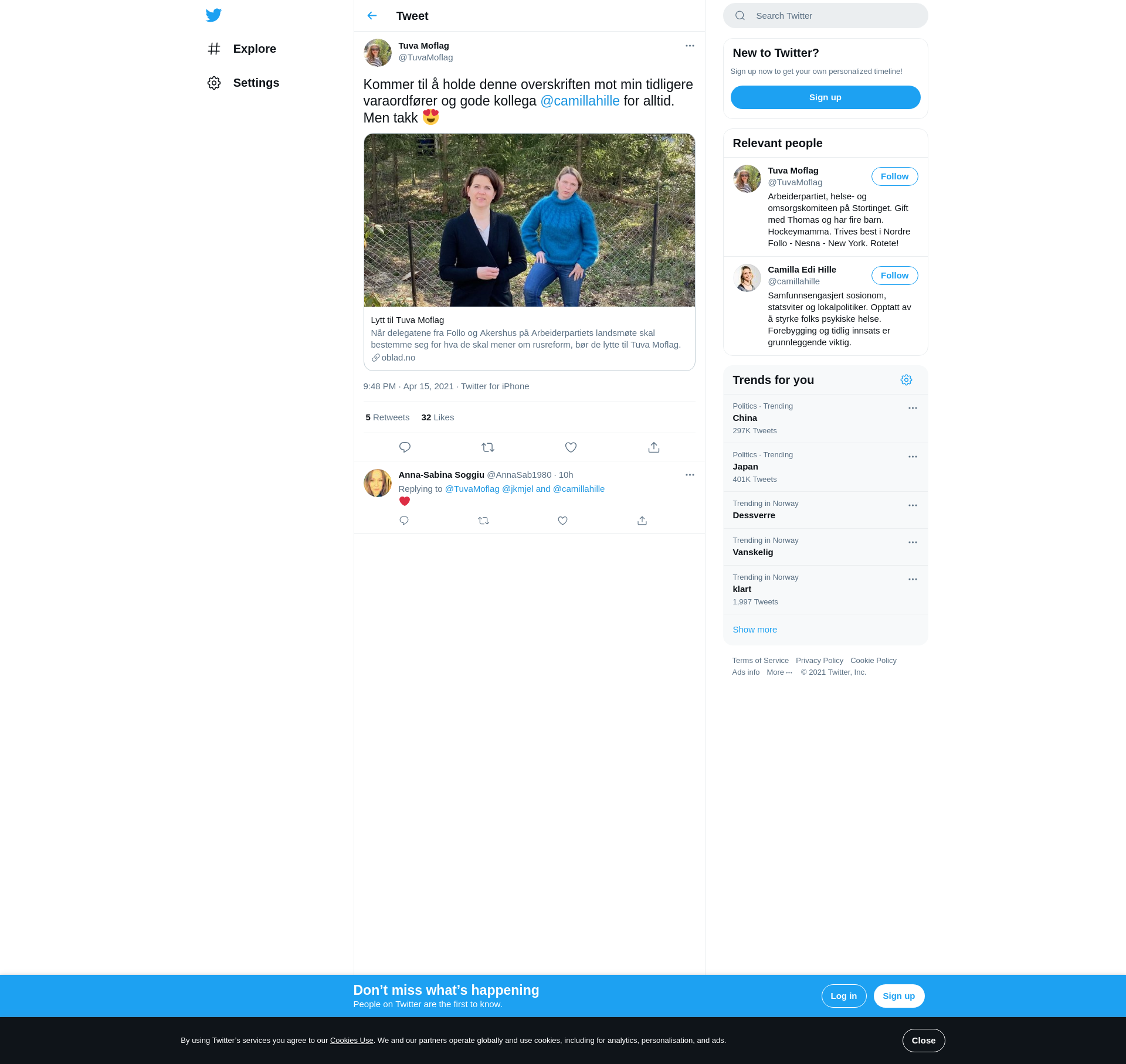Follow Camilla Edi Hille
Viewport: 1126px width, 1064px height.
point(895,276)
